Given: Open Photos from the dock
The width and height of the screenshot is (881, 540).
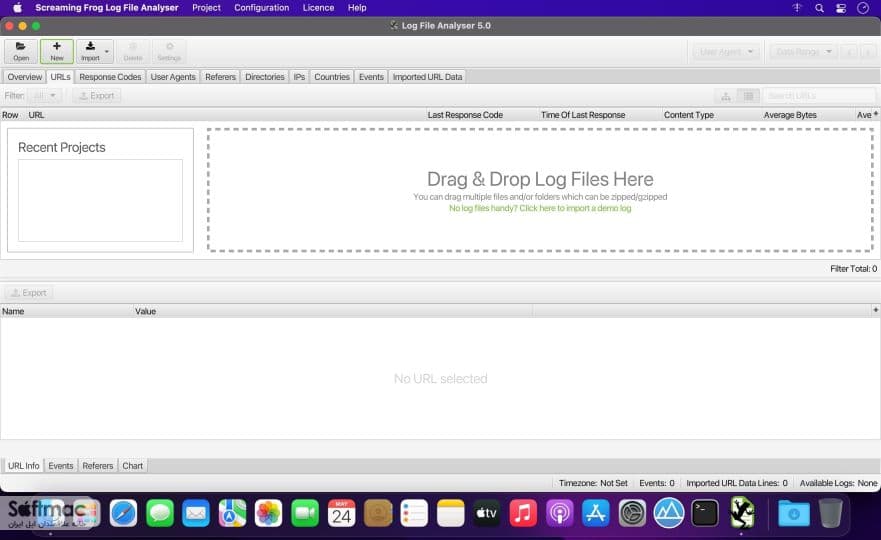Looking at the screenshot, I should [x=269, y=513].
